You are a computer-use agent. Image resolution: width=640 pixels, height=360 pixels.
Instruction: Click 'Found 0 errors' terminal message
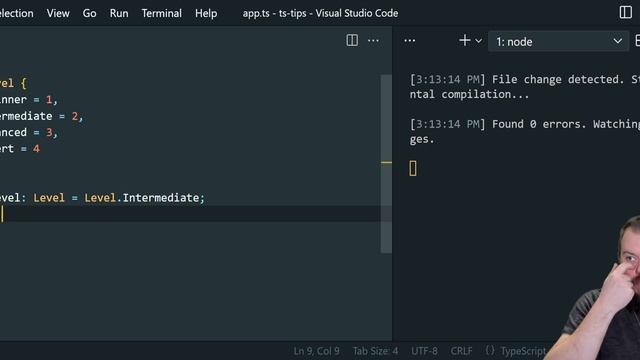tap(539, 124)
